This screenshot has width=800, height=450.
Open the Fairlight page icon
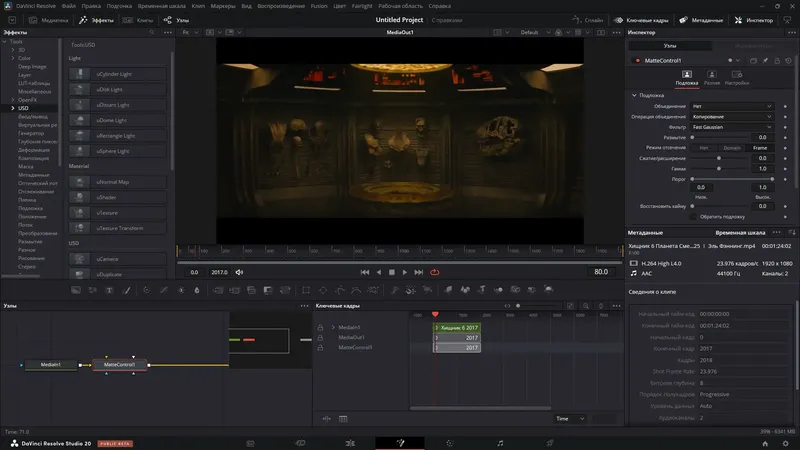[x=500, y=442]
